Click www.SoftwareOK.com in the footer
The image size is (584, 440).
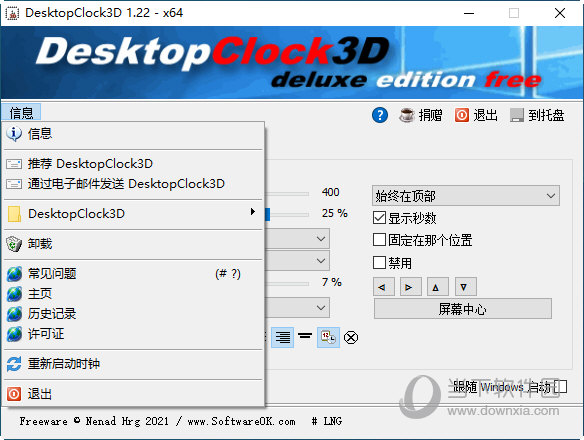pos(241,421)
